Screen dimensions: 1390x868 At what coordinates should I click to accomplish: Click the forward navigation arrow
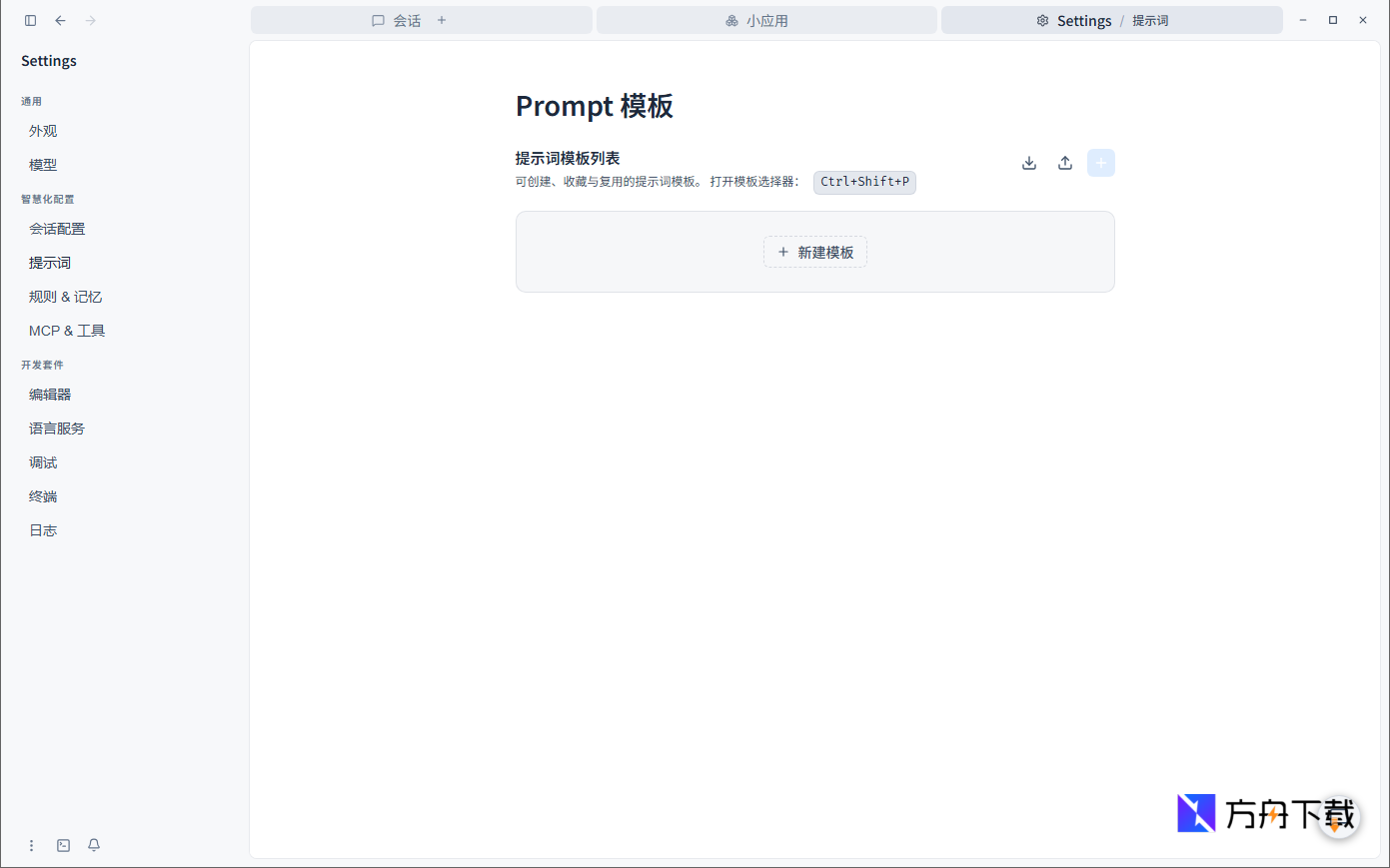tap(90, 20)
